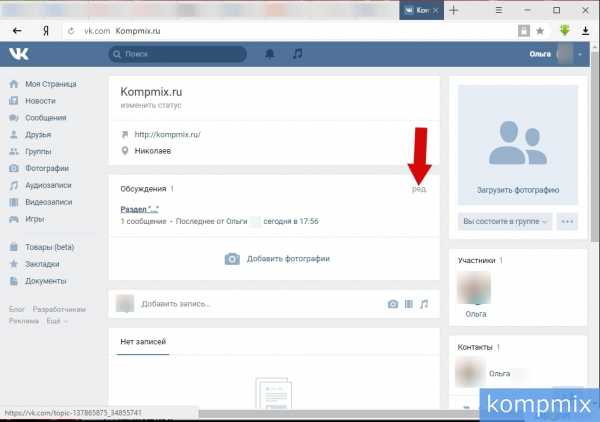Close the VK browser tab
The height and width of the screenshot is (422, 600).
pos(436,11)
